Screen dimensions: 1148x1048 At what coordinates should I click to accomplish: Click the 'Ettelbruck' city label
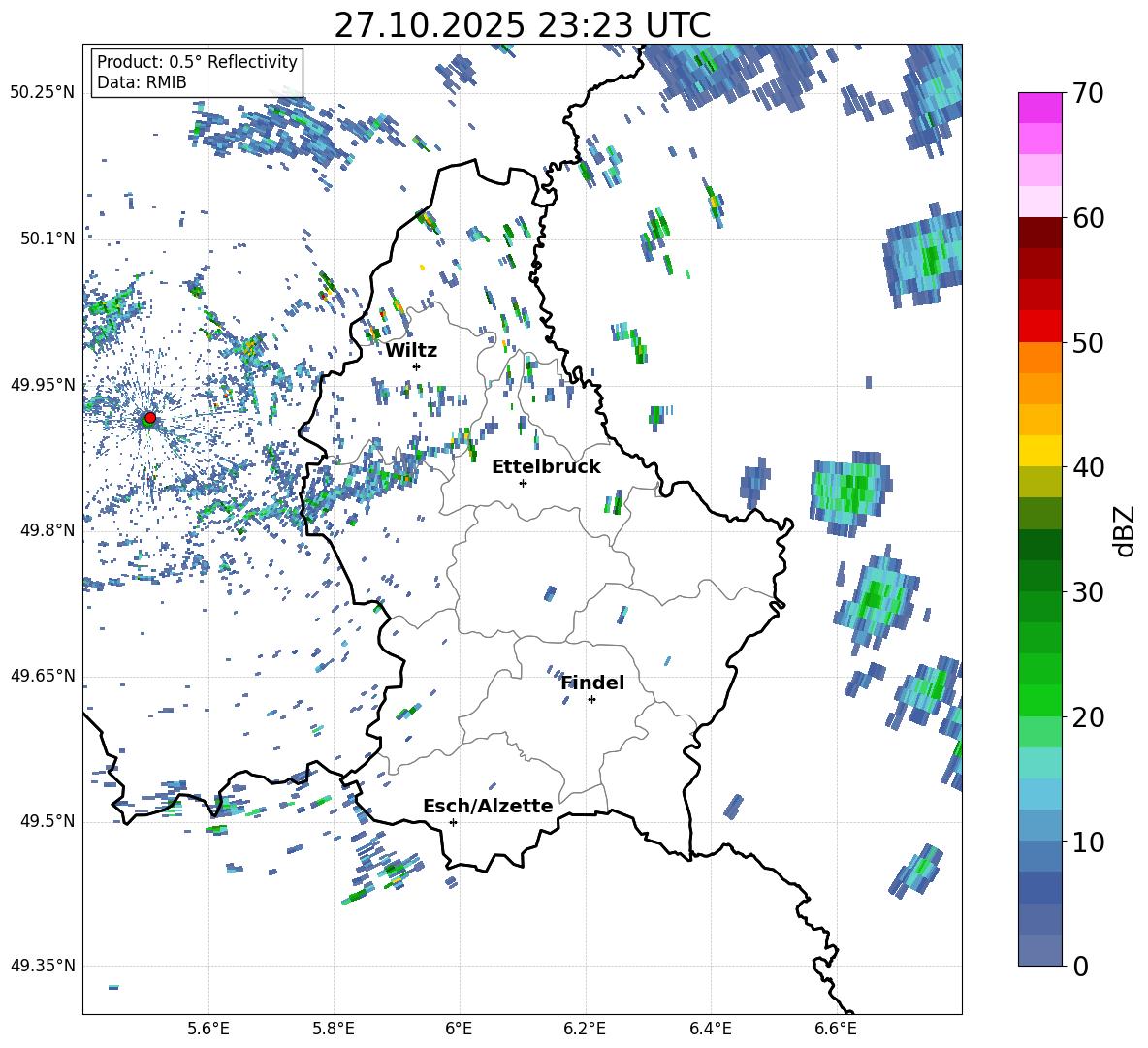click(x=546, y=467)
